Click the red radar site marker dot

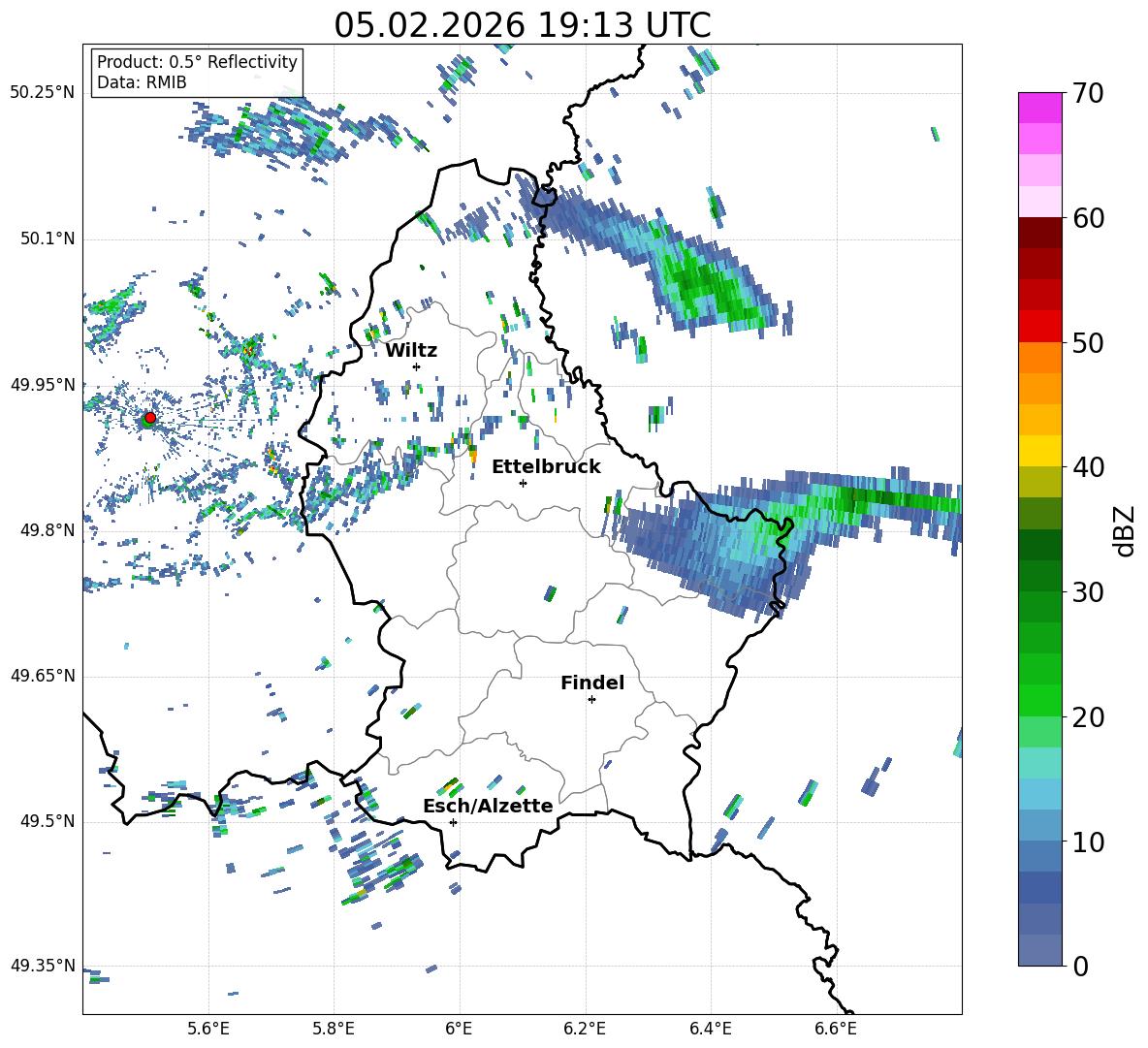[x=150, y=417]
